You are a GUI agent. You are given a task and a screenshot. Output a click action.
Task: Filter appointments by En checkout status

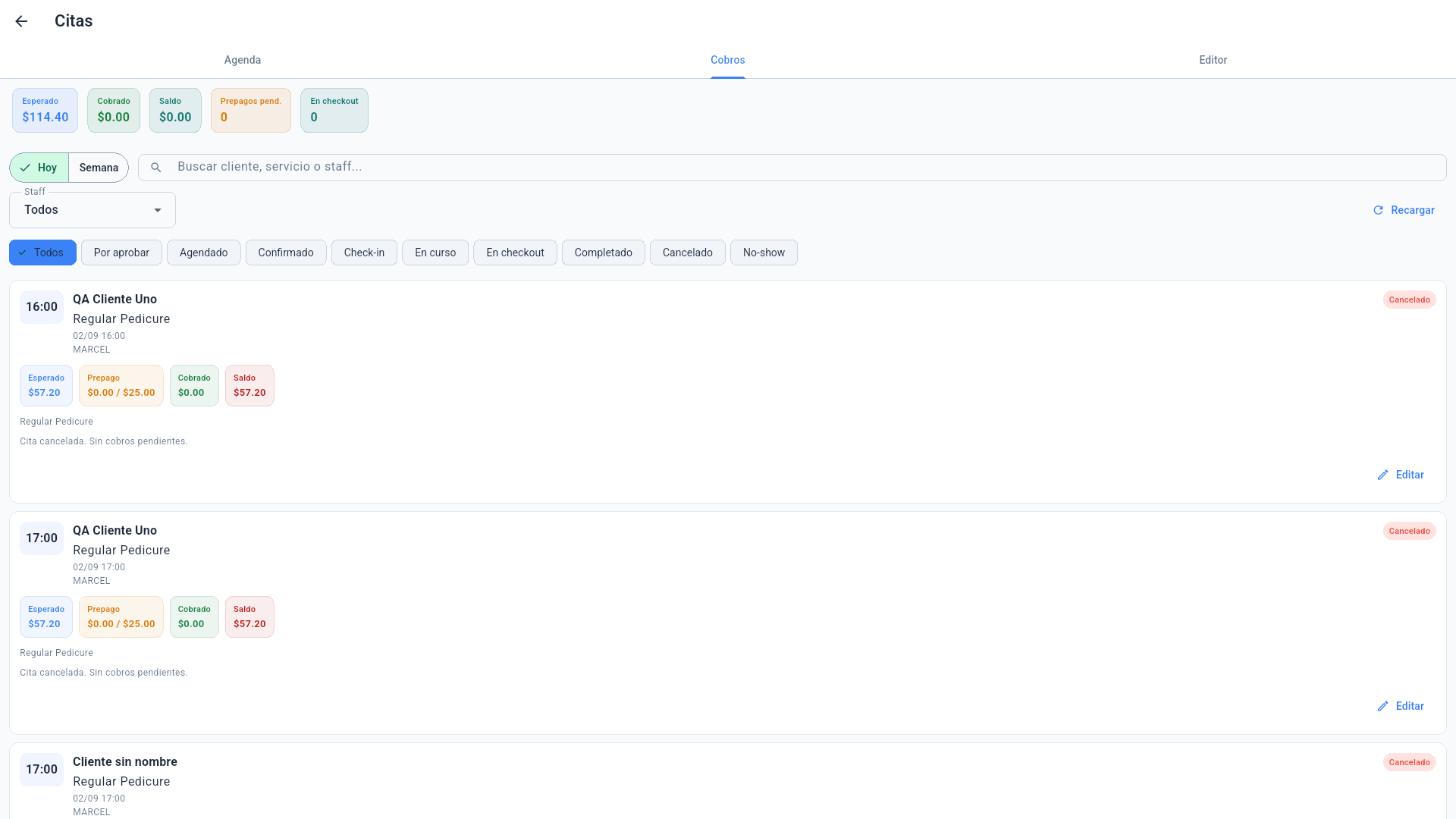pyautogui.click(x=516, y=253)
